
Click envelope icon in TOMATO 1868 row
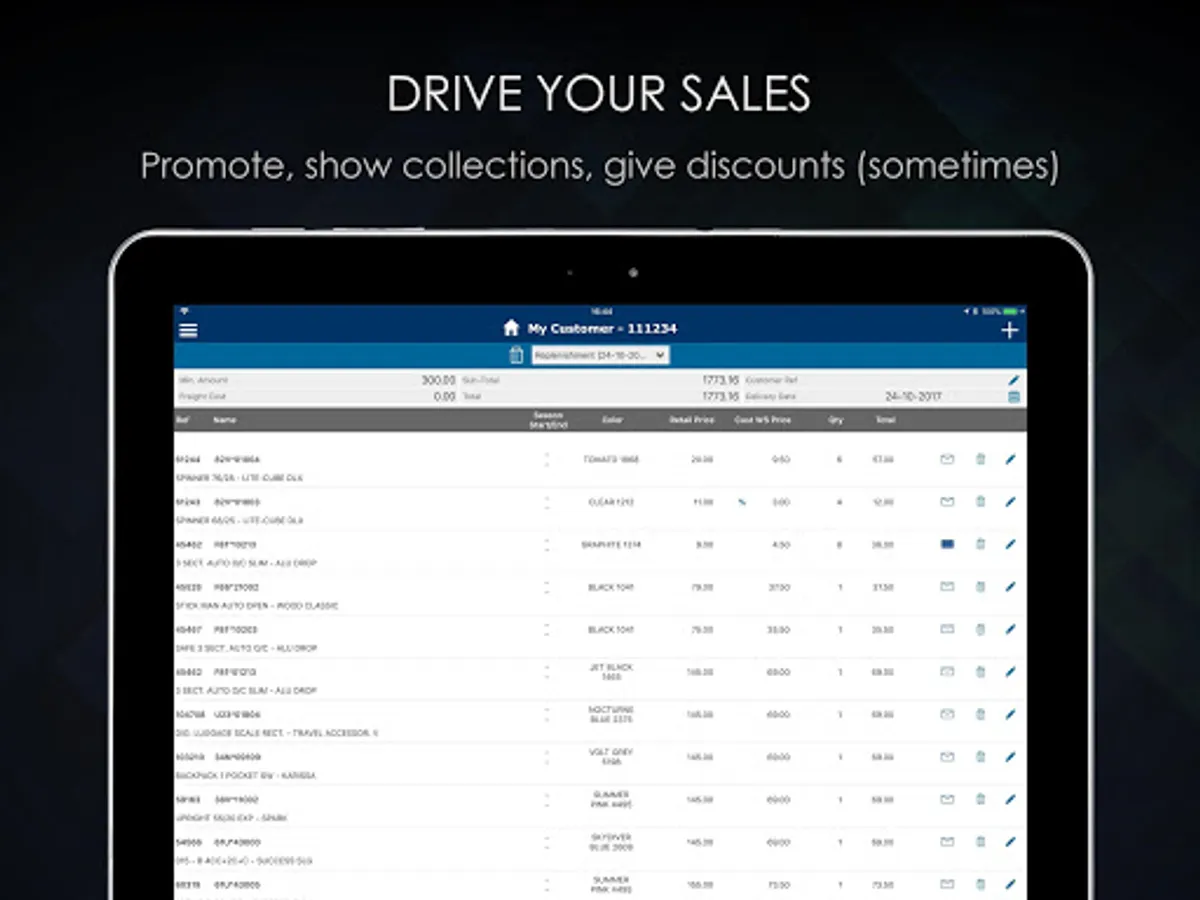pos(947,460)
